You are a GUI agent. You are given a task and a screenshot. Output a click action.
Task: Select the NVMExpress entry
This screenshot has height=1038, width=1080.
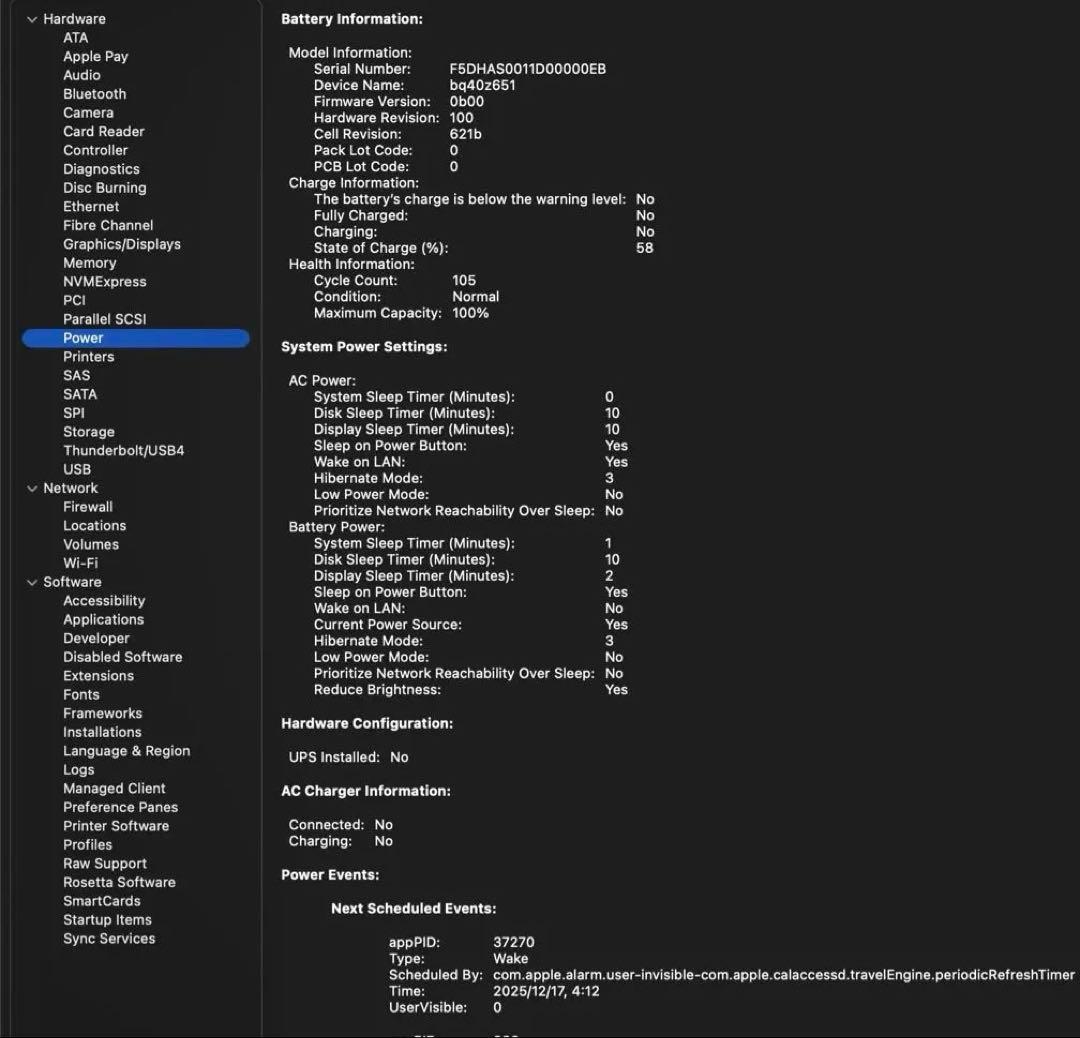[x=104, y=281]
